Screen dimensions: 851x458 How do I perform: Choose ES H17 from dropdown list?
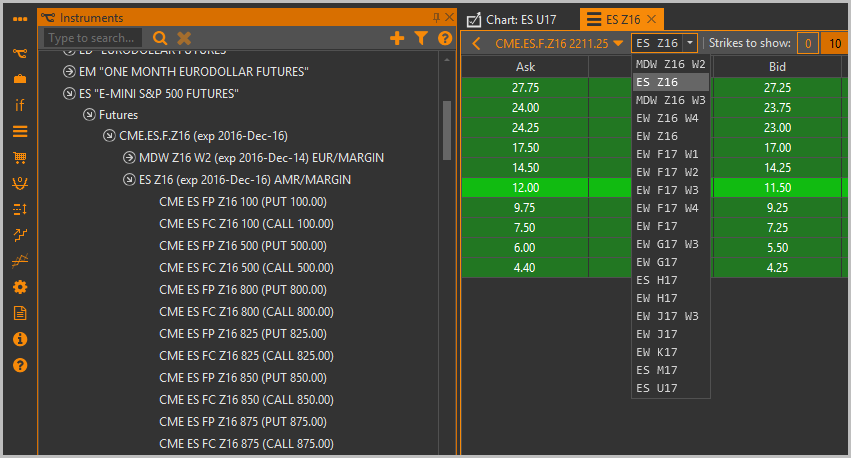pos(671,280)
